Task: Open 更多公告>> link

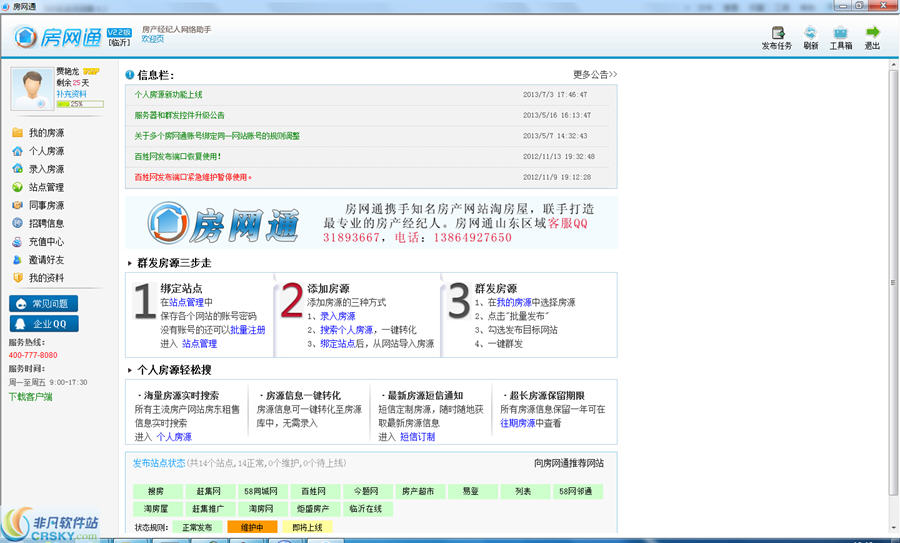Action: pos(595,75)
